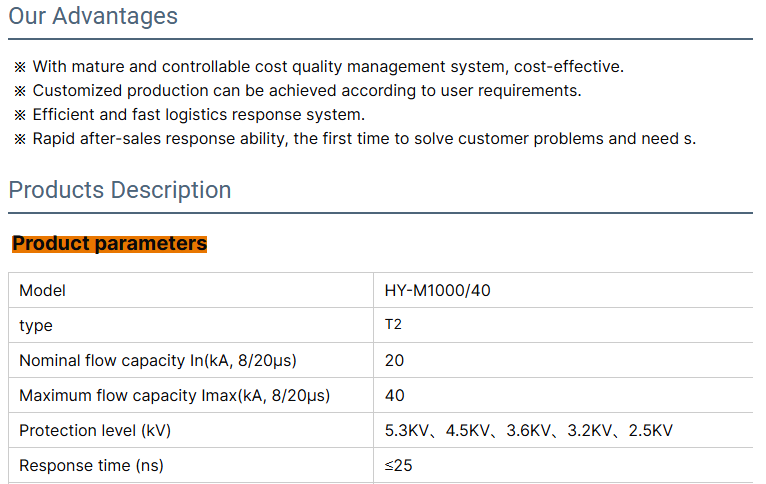
Task: Select the response time value "≤25"
Action: tap(397, 466)
